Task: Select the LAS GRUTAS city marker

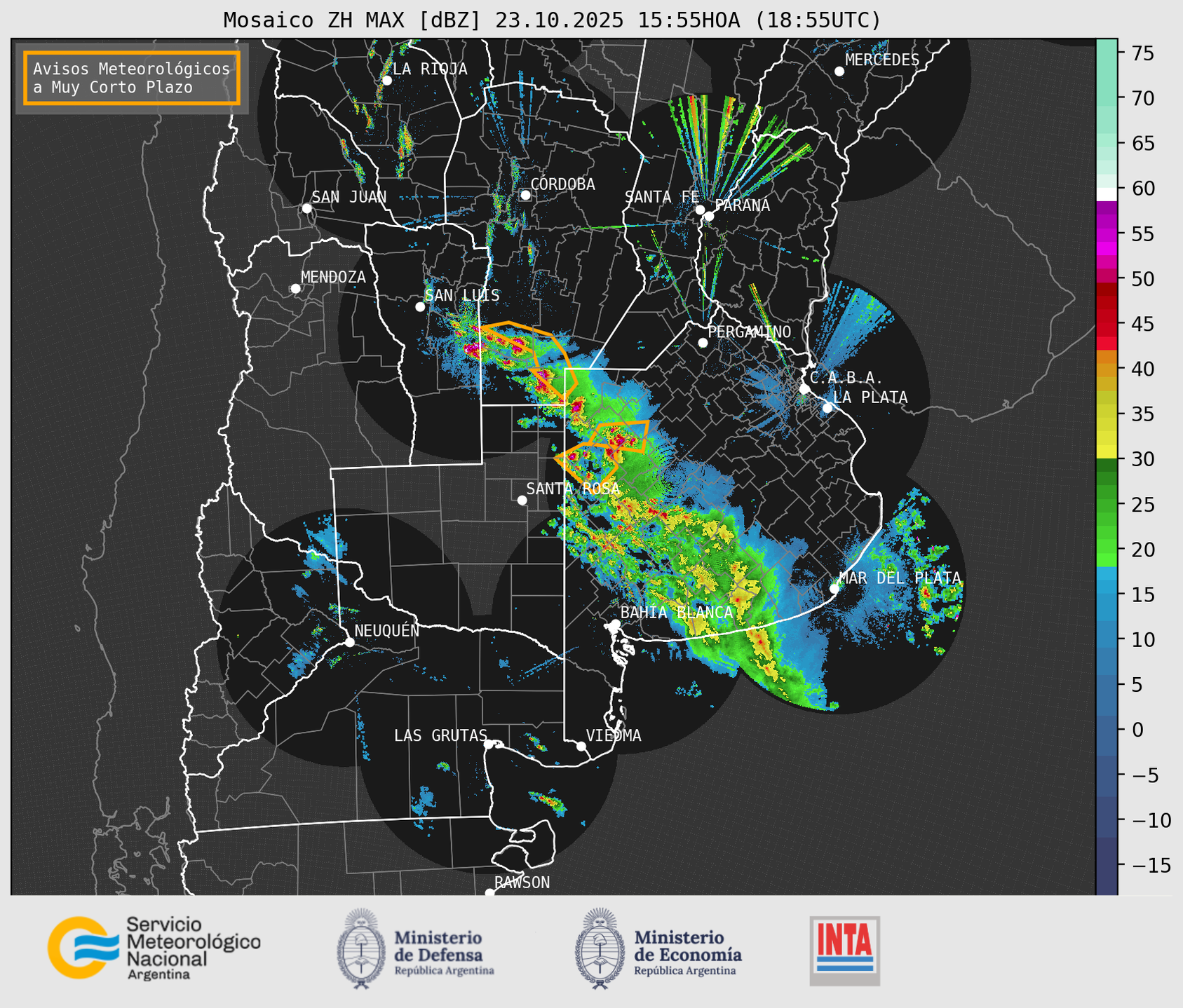Action: 489,744
